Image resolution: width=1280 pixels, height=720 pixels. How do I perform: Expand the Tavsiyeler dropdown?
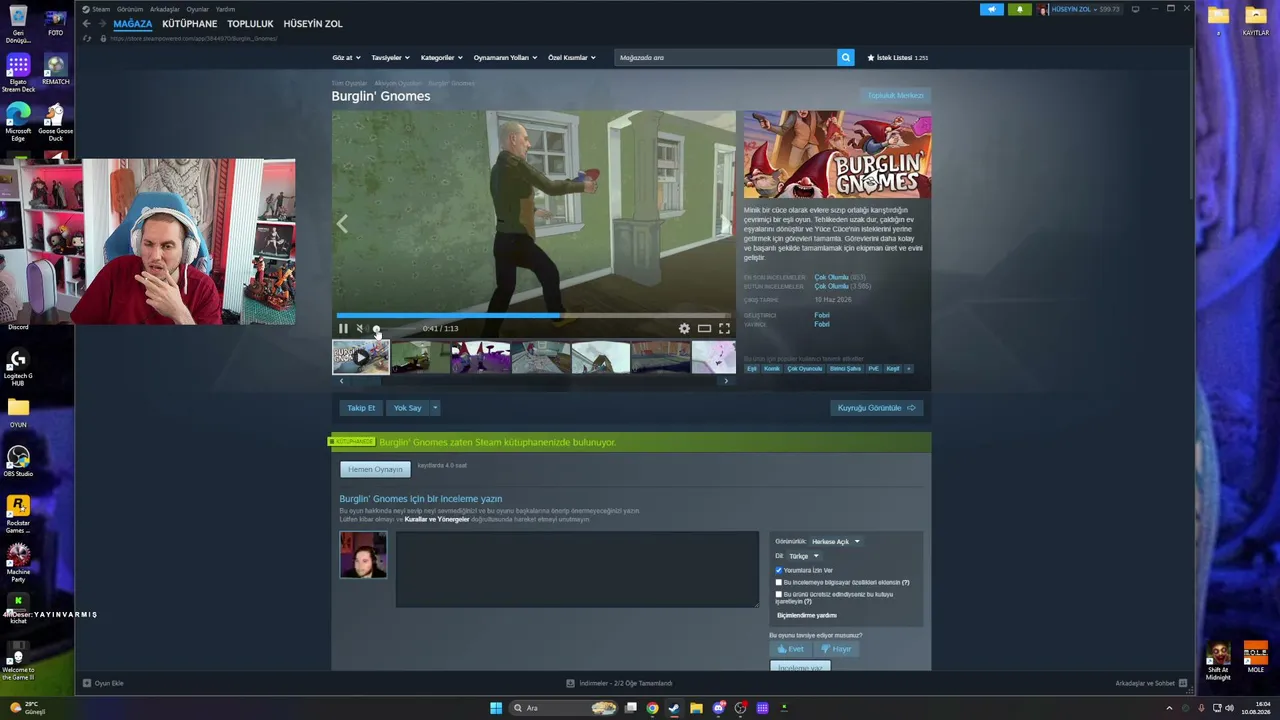point(390,58)
